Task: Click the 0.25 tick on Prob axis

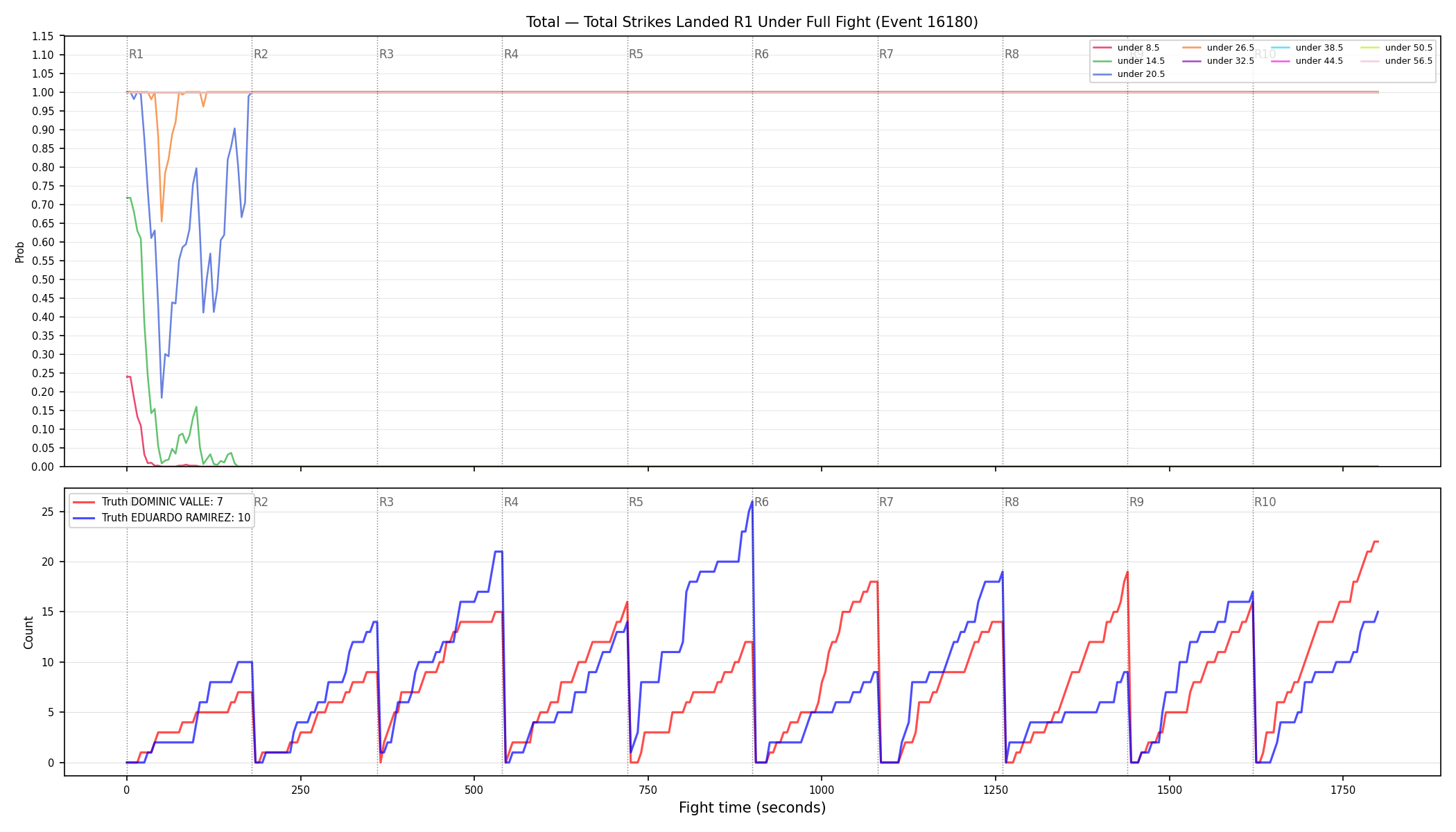Action: (x=43, y=373)
